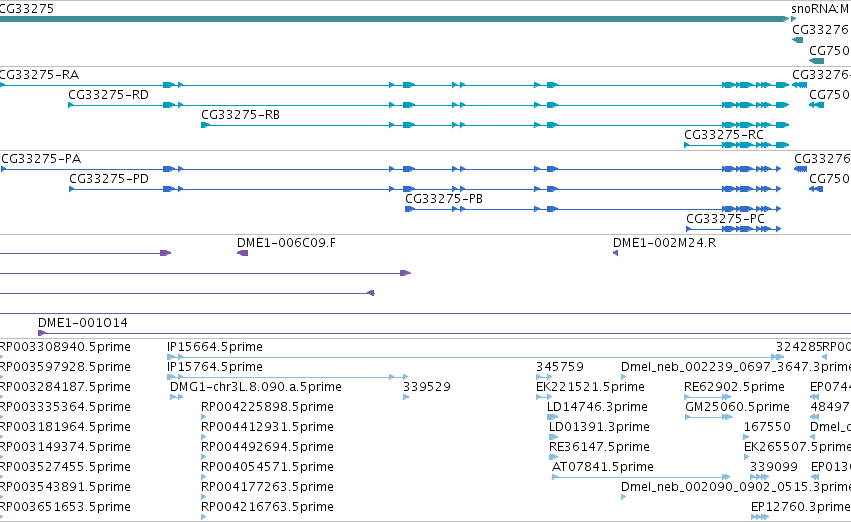The width and height of the screenshot is (851, 522).
Task: Click the RE62902.5prime label
Action: tap(734, 387)
